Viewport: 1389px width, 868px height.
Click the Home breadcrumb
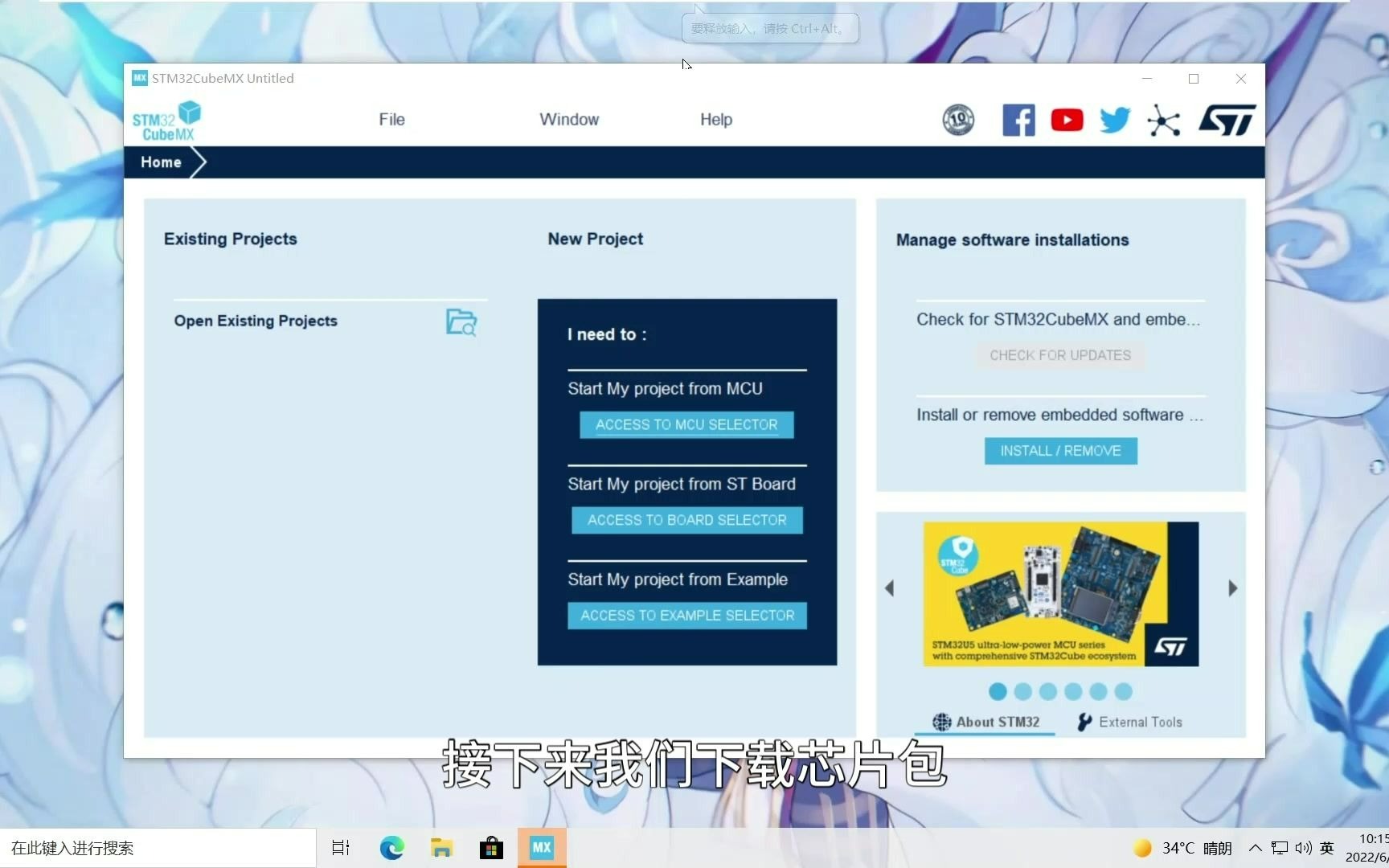[x=161, y=162]
